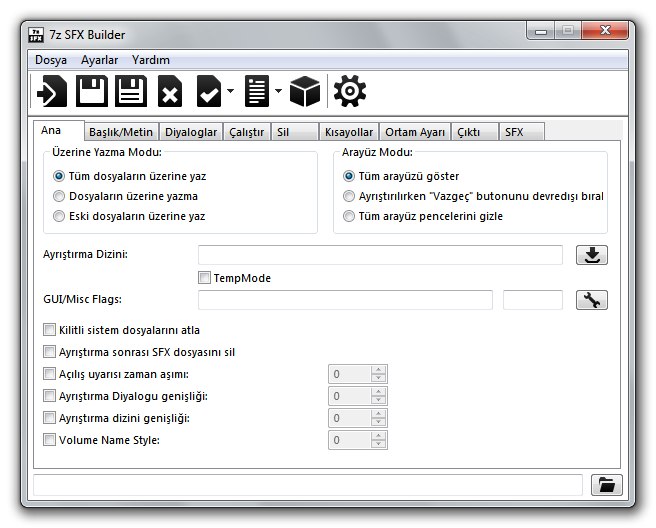Screen dimensions: 656x528
Task: Click the download arrow button beside Ayrıştırma Dizini
Action: 592,255
